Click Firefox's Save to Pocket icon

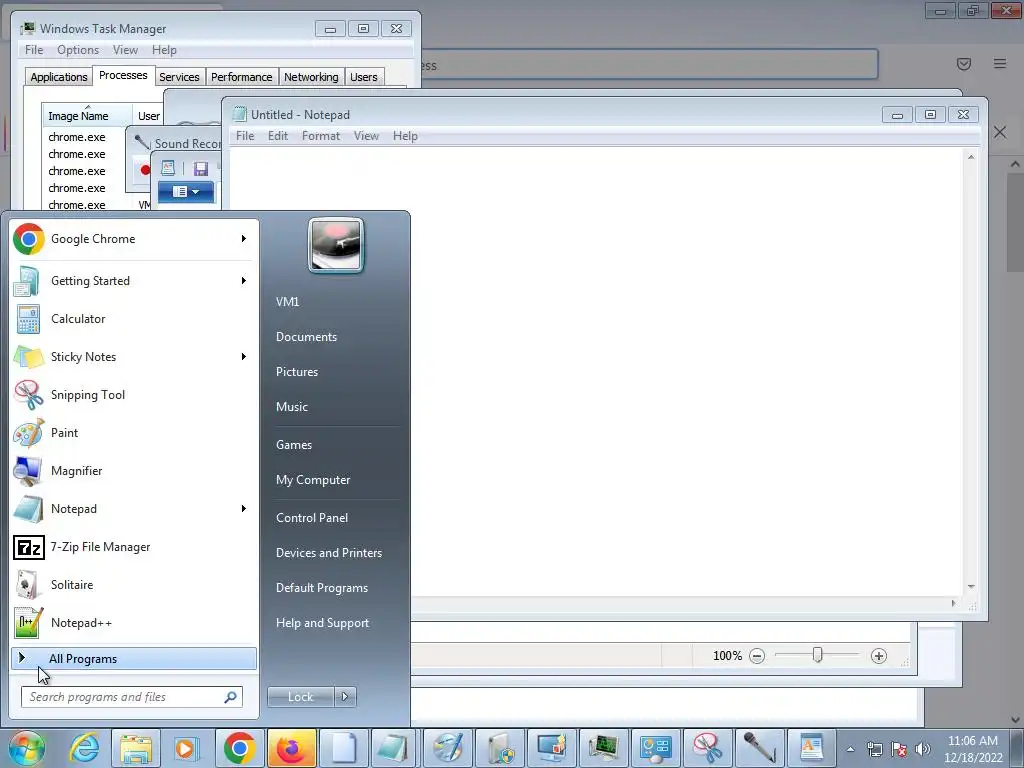(x=963, y=63)
